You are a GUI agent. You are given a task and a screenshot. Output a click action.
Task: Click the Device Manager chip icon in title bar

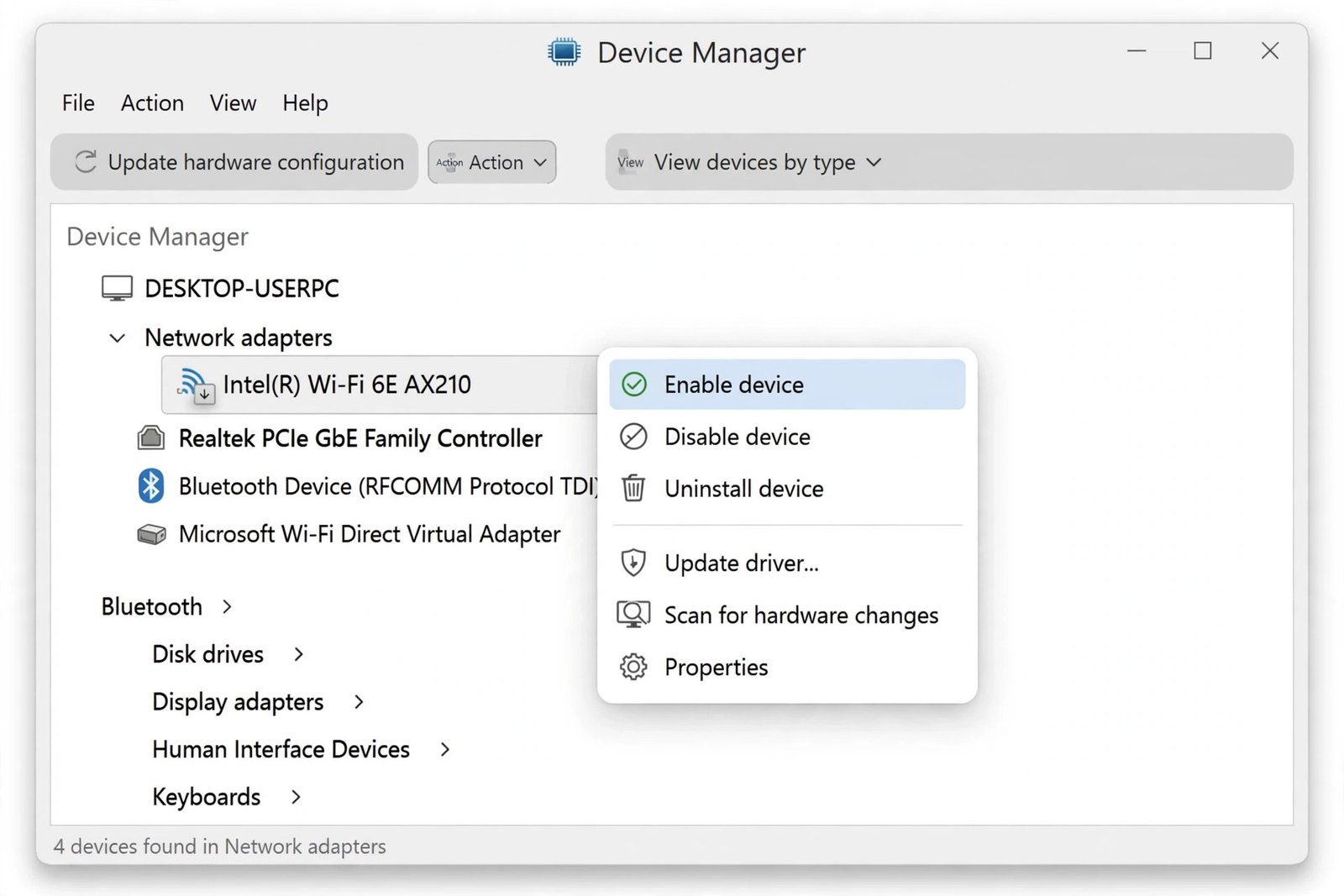pyautogui.click(x=564, y=52)
